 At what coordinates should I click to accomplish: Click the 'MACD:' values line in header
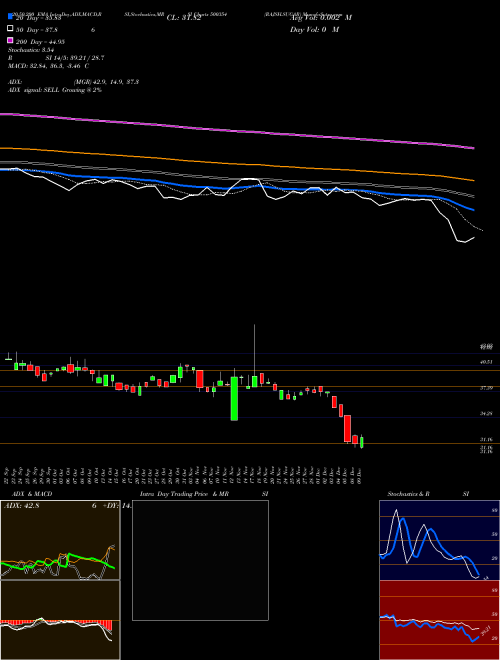(48, 66)
